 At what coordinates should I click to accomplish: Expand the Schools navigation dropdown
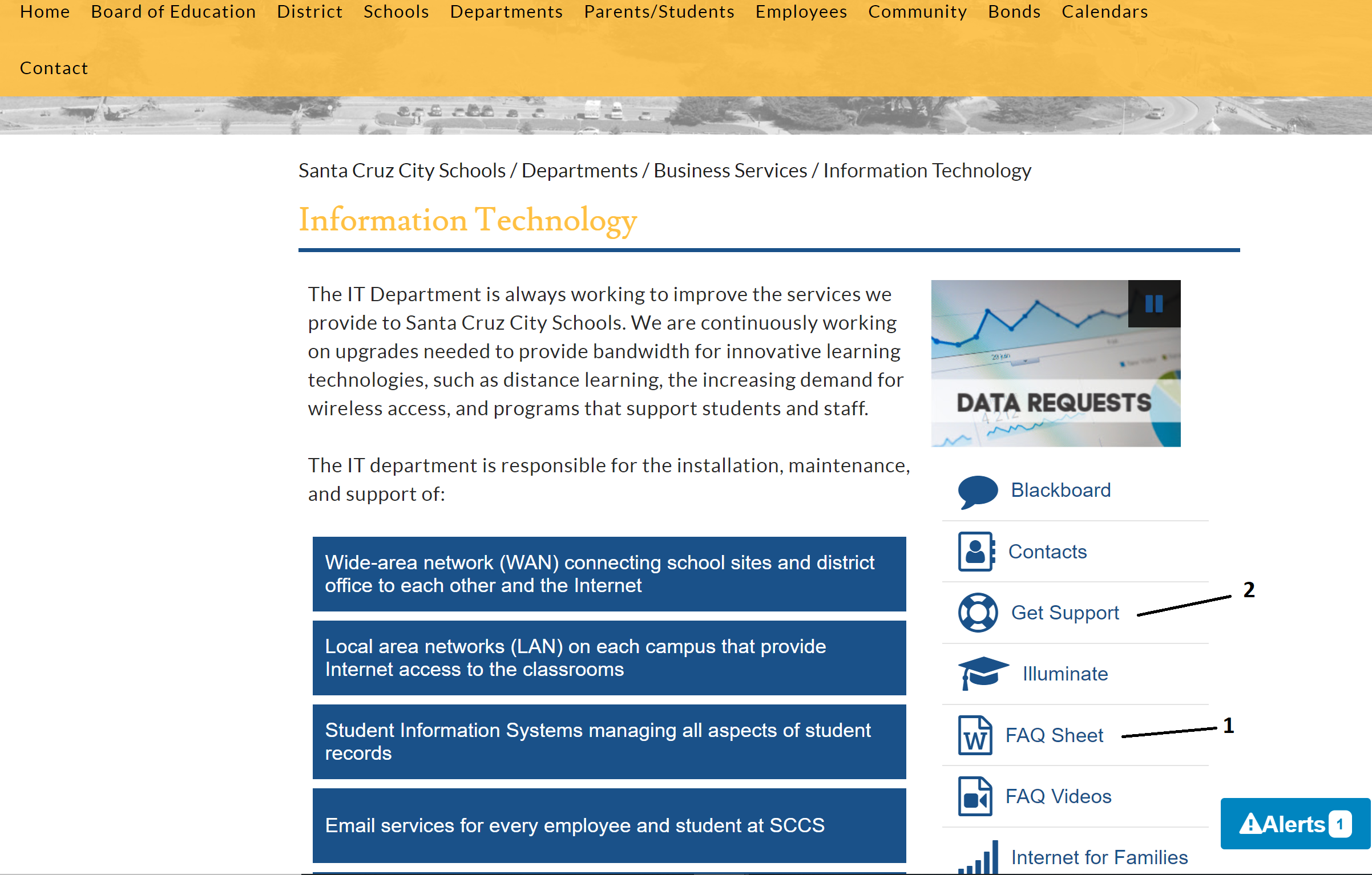pos(396,12)
